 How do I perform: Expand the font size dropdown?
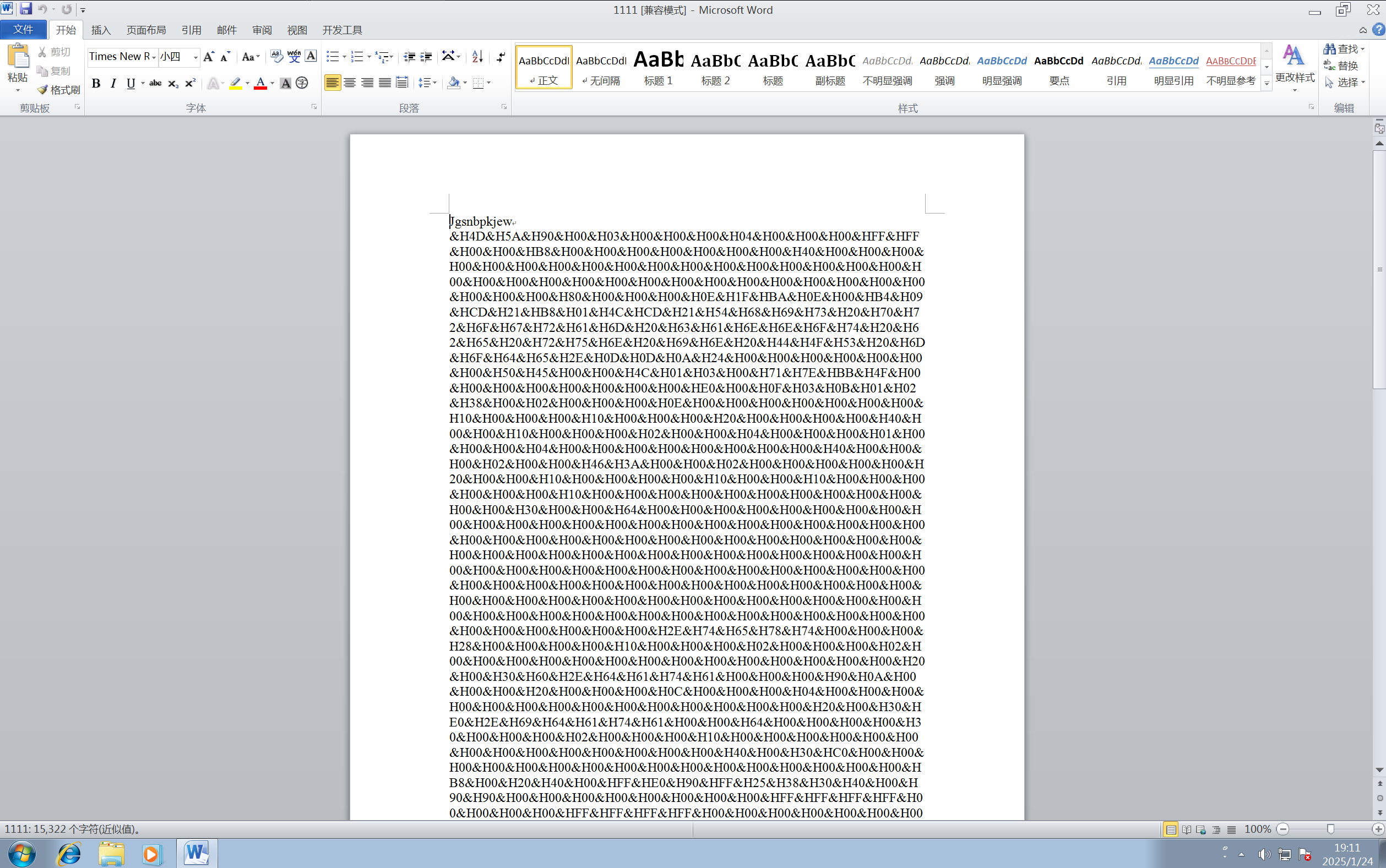[195, 57]
